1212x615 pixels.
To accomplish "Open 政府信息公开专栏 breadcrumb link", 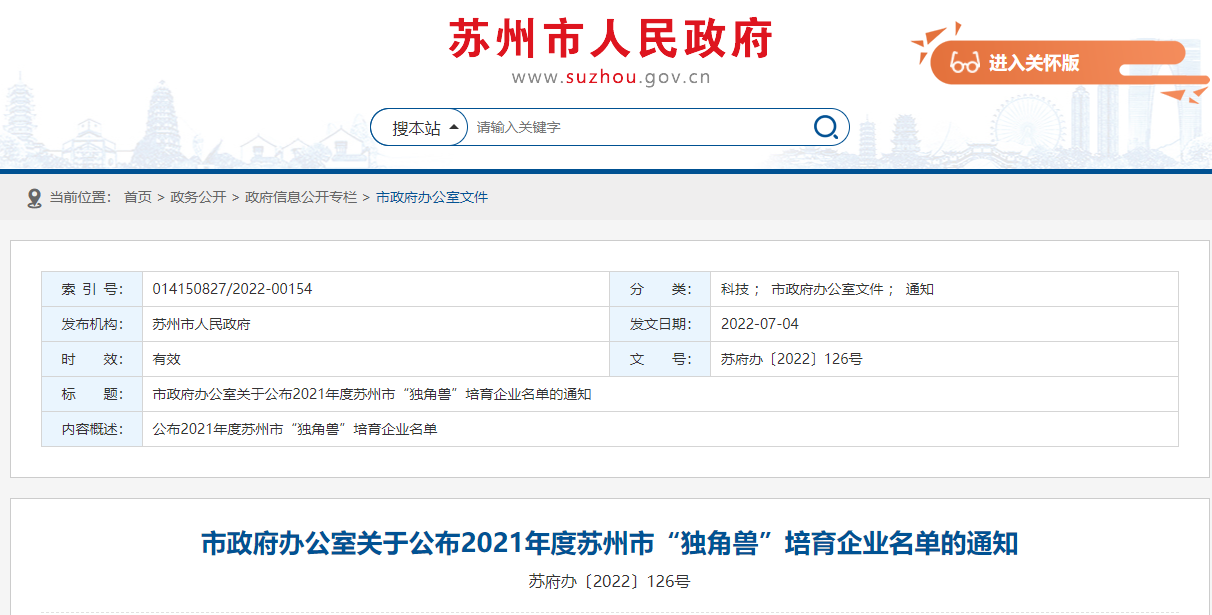I will (301, 198).
